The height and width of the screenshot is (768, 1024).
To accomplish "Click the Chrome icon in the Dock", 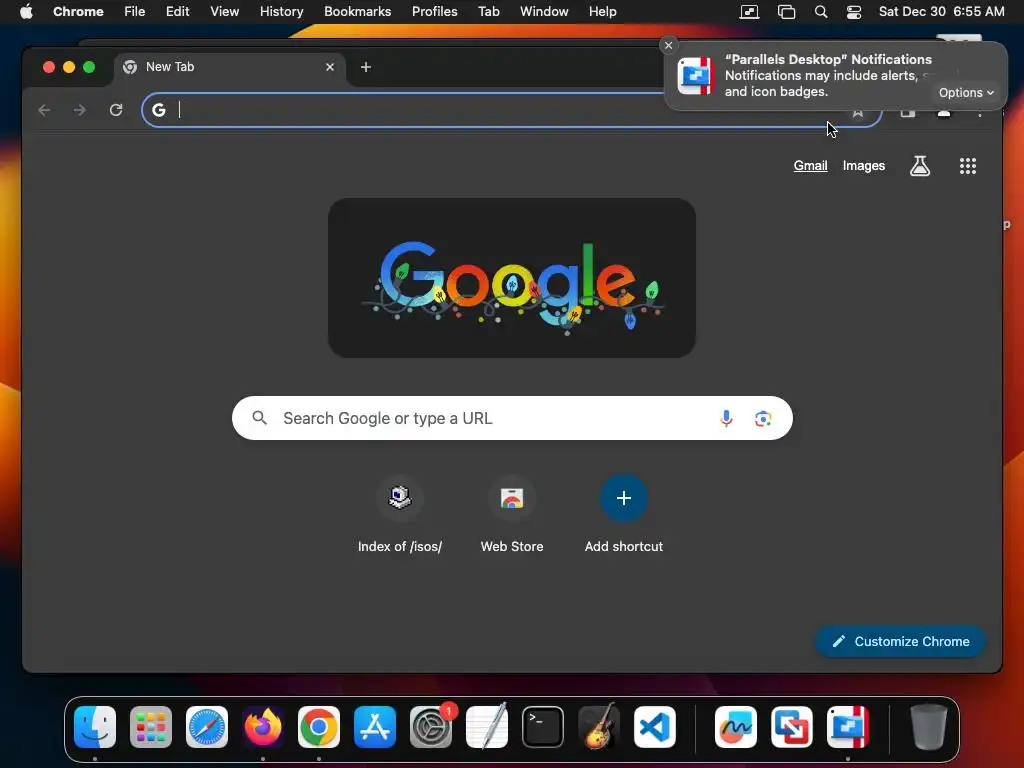I will pyautogui.click(x=319, y=727).
